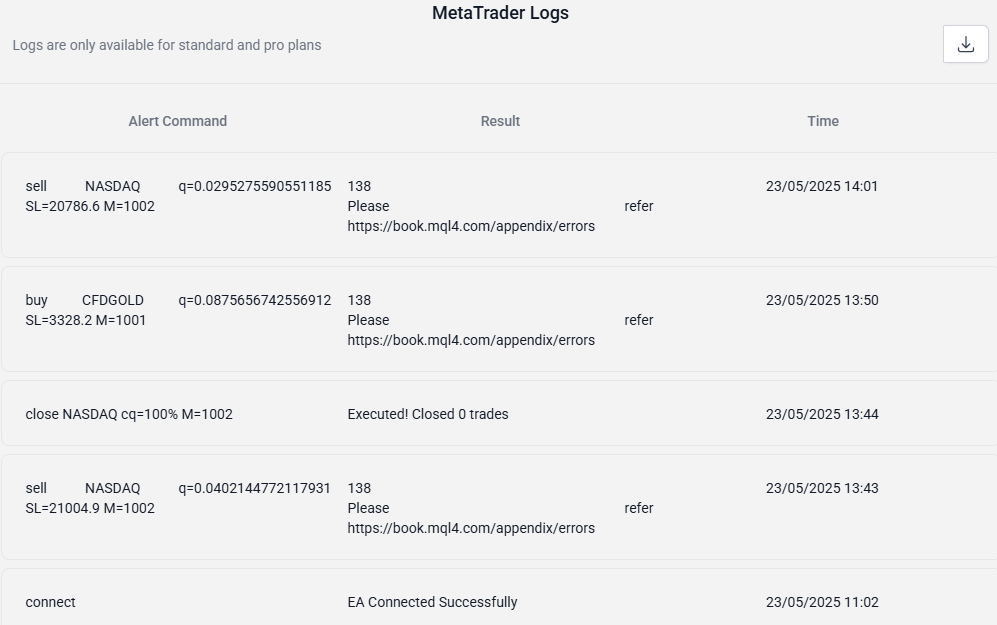Click the standard and pro plans notice
This screenshot has height=625, width=997.
point(167,45)
